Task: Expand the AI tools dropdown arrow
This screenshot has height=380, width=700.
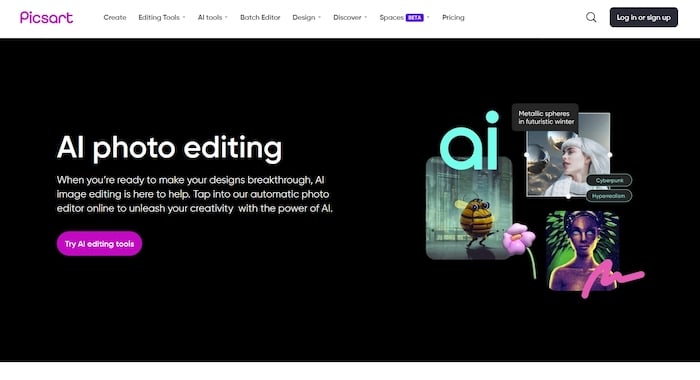Action: [x=226, y=17]
